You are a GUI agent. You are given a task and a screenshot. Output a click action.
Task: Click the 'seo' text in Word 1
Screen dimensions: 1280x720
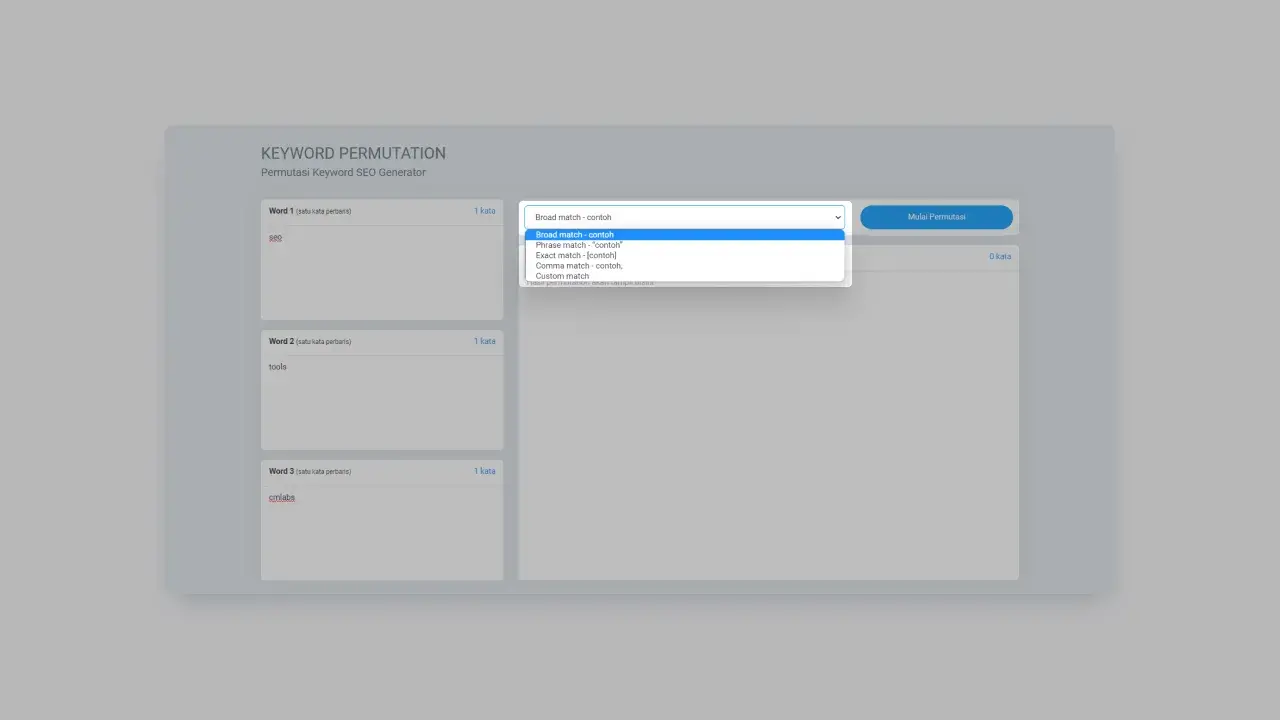[276, 237]
